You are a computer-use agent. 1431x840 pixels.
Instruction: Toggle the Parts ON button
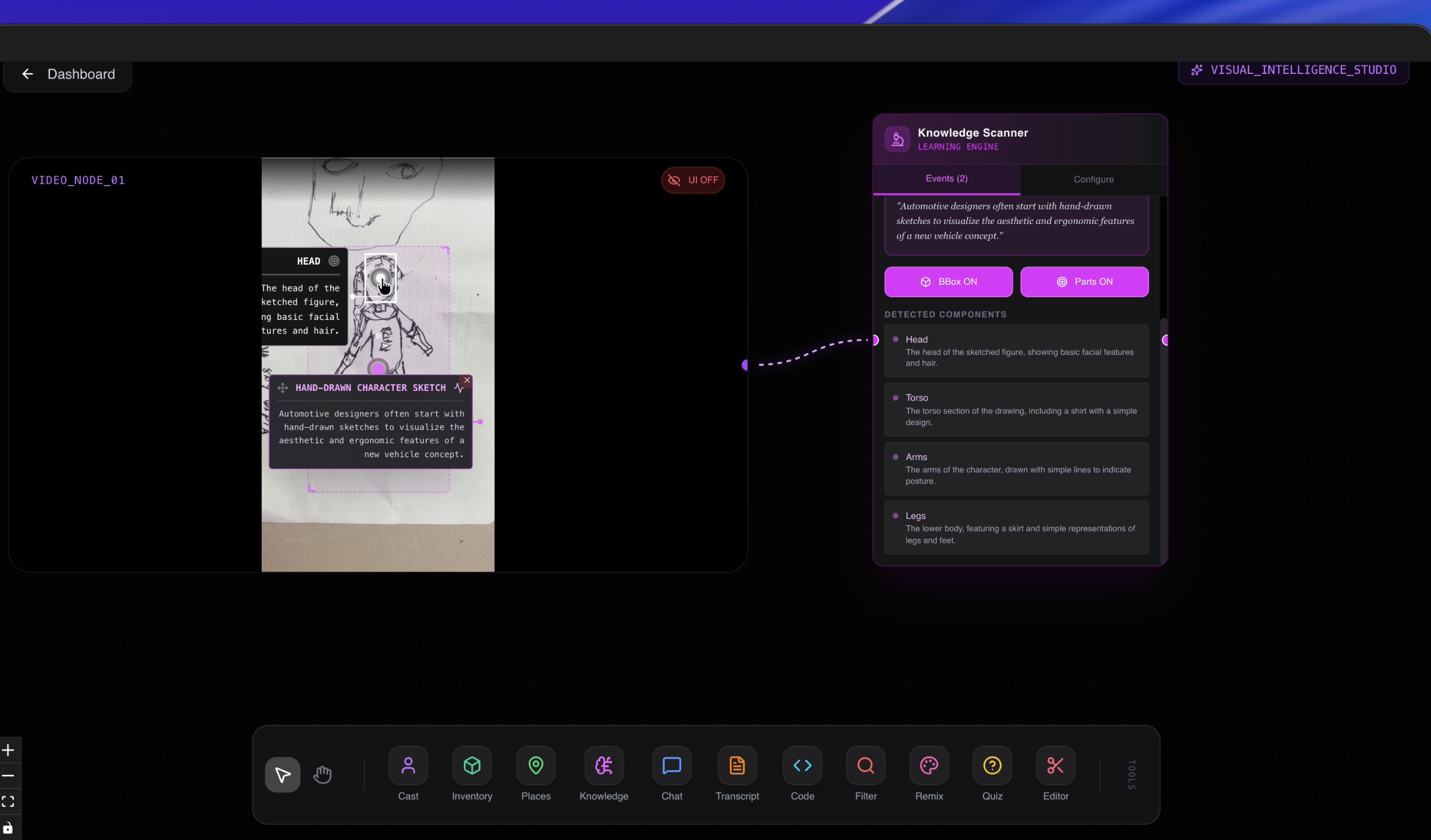point(1084,282)
